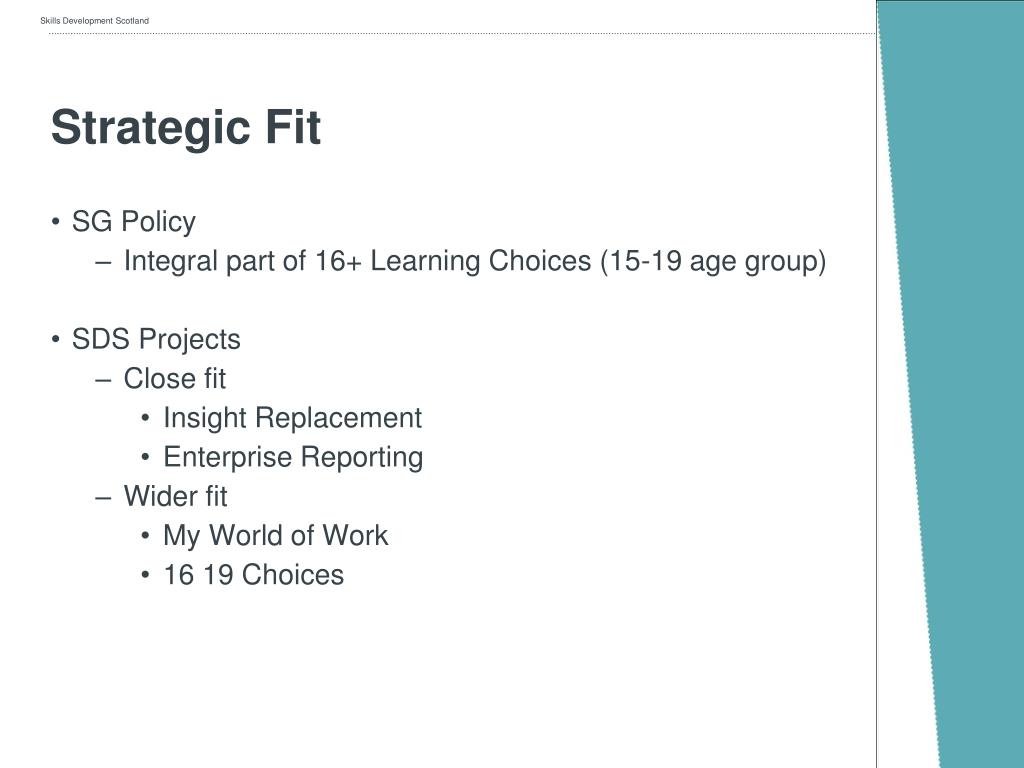This screenshot has width=1024, height=768.
Task: Select the Insight Replacement item
Action: 293,418
